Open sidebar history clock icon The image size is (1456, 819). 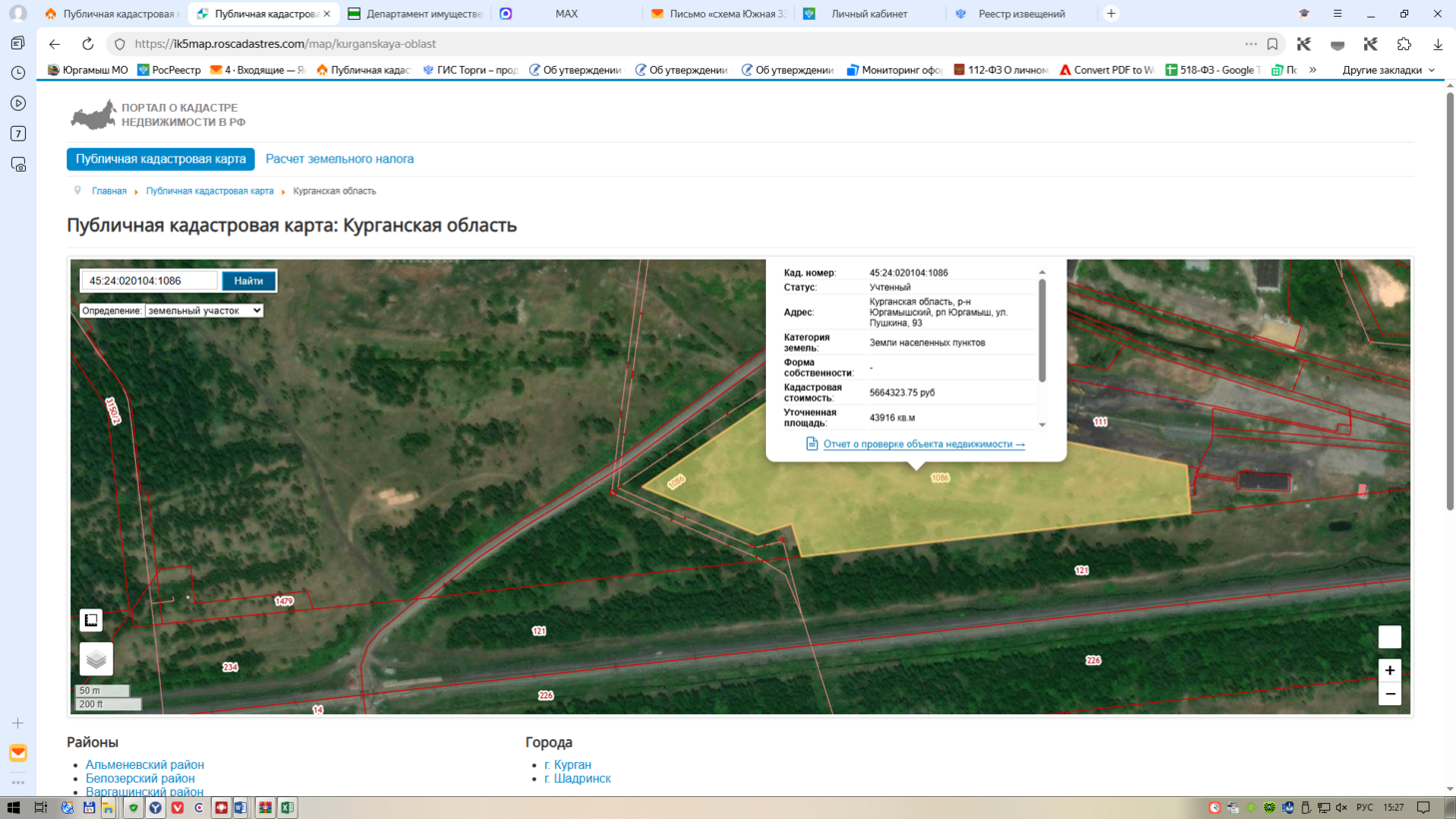point(18,73)
